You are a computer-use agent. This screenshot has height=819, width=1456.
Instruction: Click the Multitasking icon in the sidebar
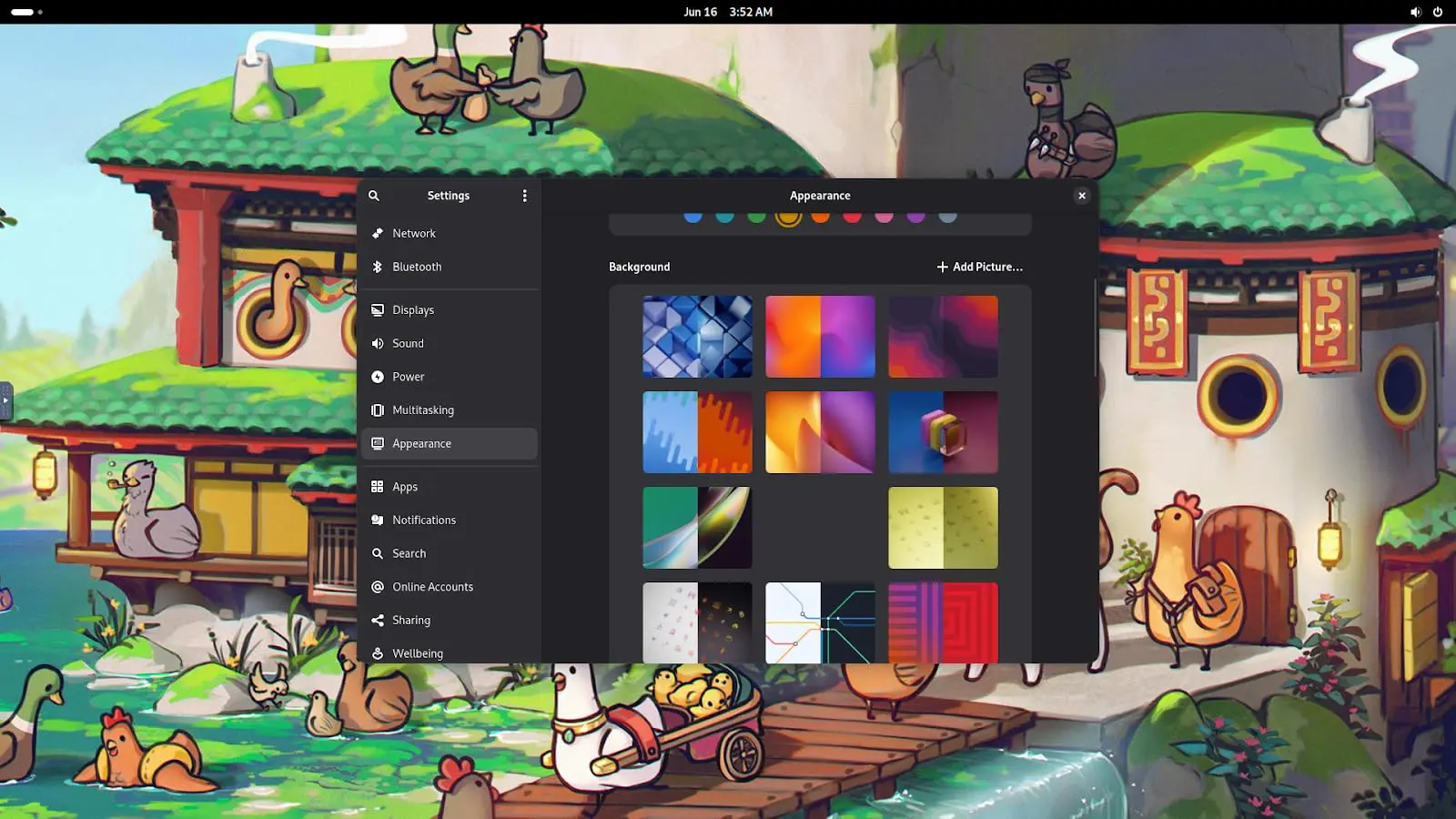click(378, 410)
